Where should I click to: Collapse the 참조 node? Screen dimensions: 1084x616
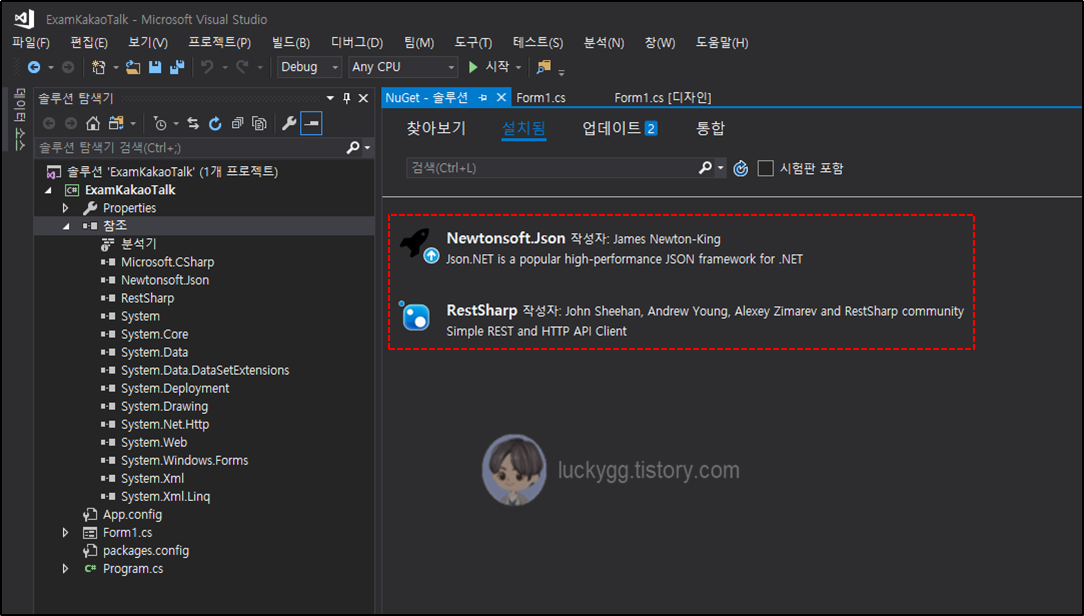[66, 226]
